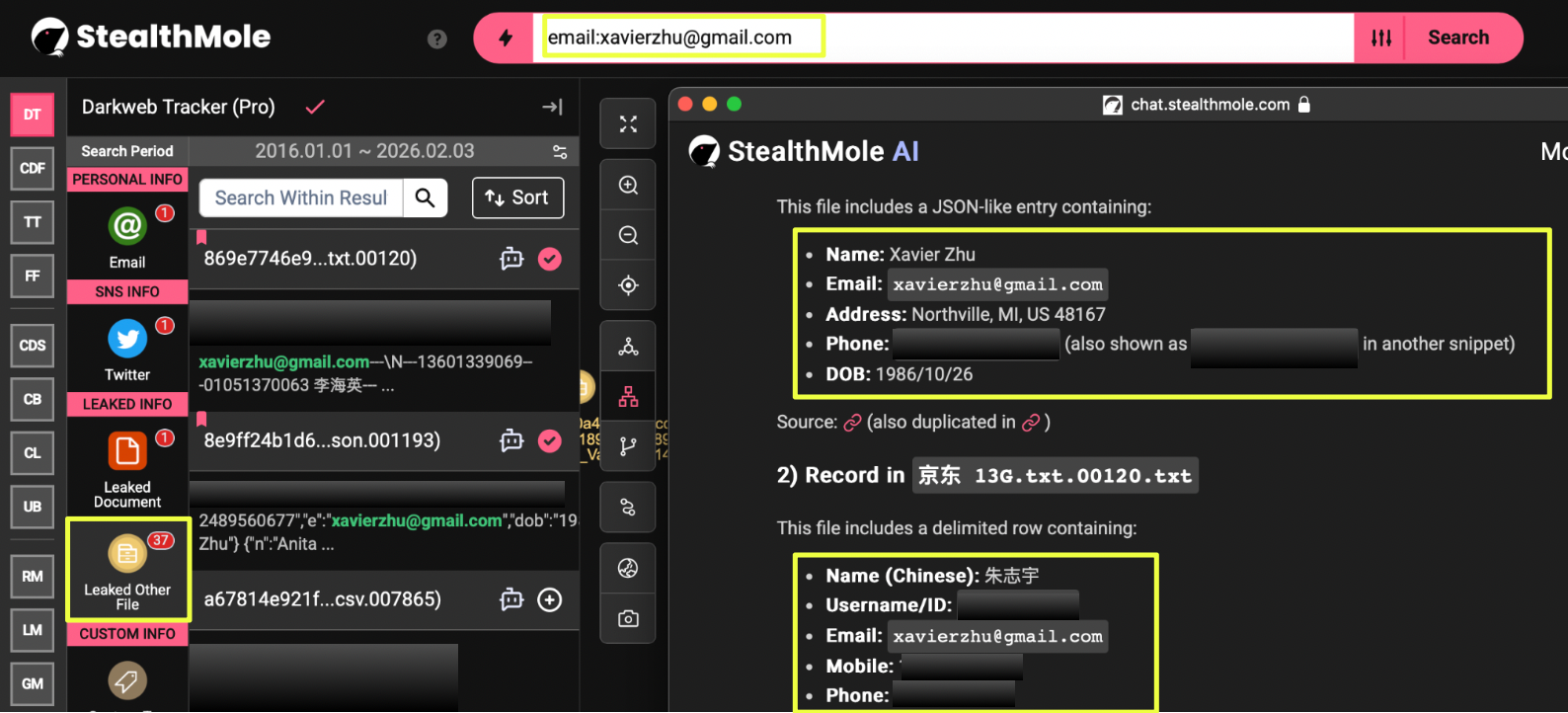Adjust the search period settings
1568x713 pixels.
coord(560,151)
